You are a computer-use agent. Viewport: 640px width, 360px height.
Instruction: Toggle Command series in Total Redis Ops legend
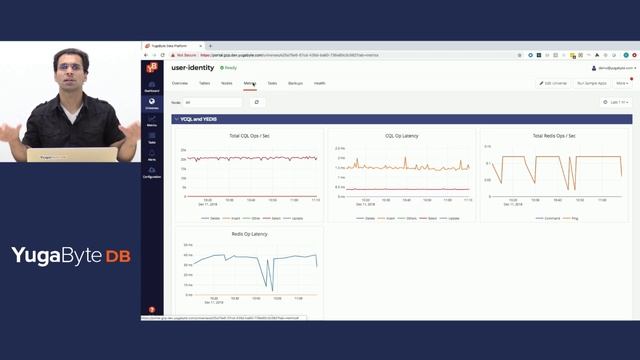[x=548, y=218]
